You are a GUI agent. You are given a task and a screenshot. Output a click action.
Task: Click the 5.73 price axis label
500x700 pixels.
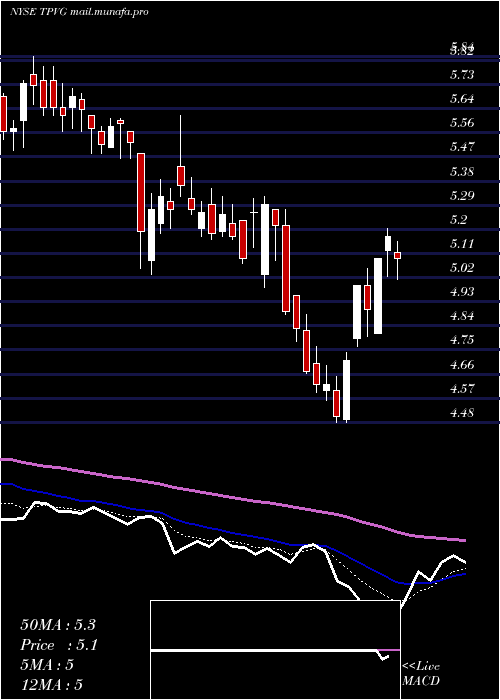462,75
